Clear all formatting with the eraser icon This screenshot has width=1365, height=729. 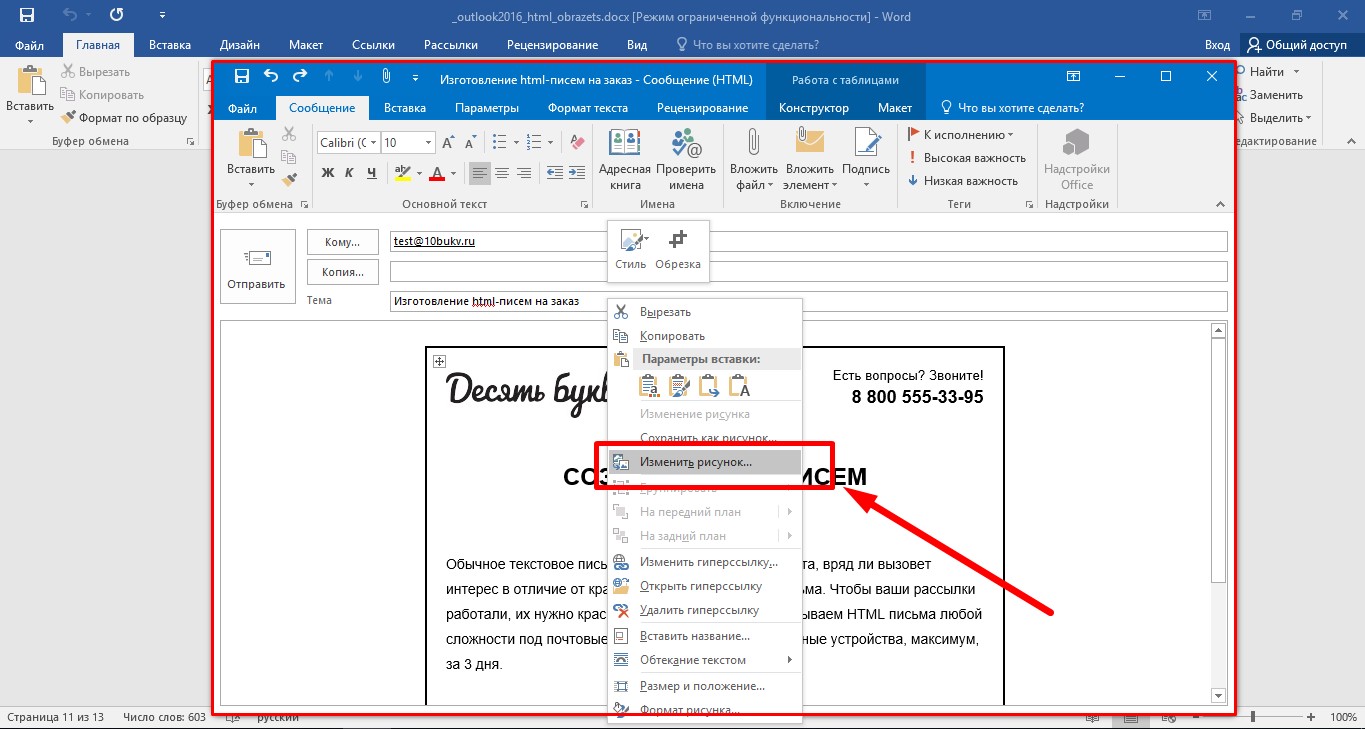[577, 142]
